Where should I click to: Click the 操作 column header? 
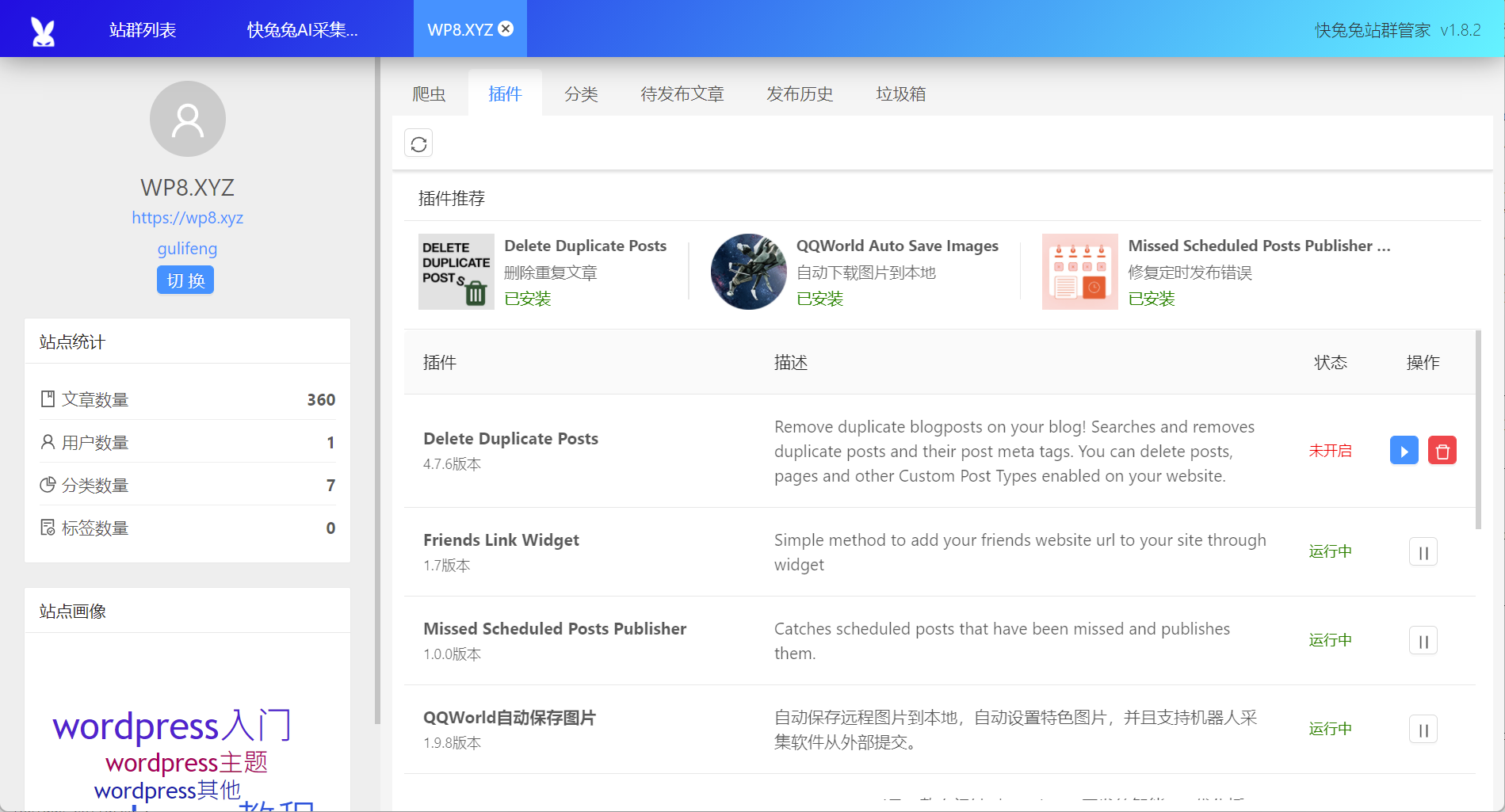pos(1423,363)
